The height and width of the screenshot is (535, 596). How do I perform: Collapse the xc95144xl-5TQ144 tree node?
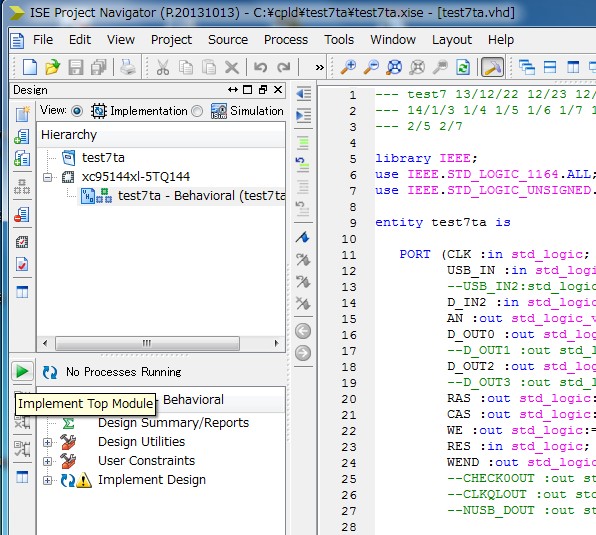[48, 177]
